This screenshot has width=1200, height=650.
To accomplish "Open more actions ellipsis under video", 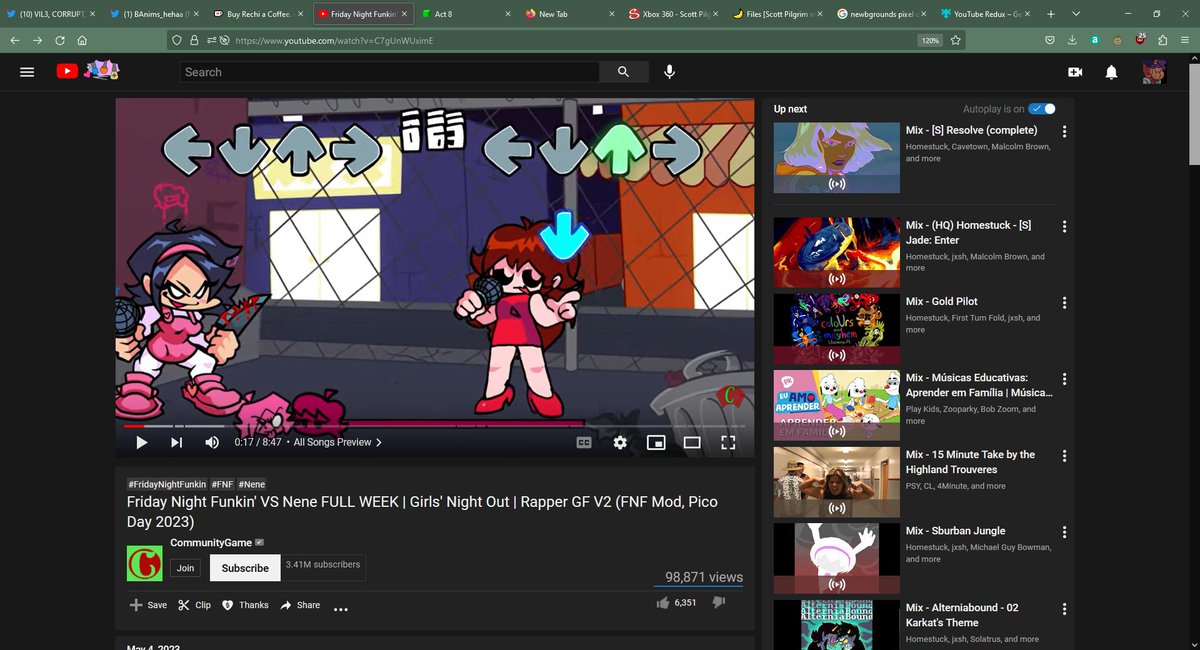I will [340, 608].
